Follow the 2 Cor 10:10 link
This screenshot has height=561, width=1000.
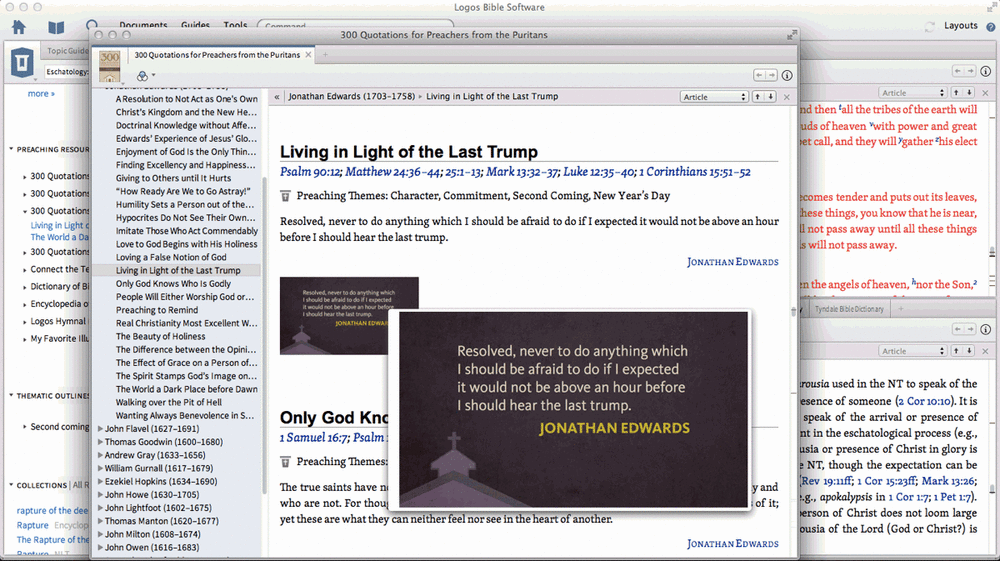point(925,402)
